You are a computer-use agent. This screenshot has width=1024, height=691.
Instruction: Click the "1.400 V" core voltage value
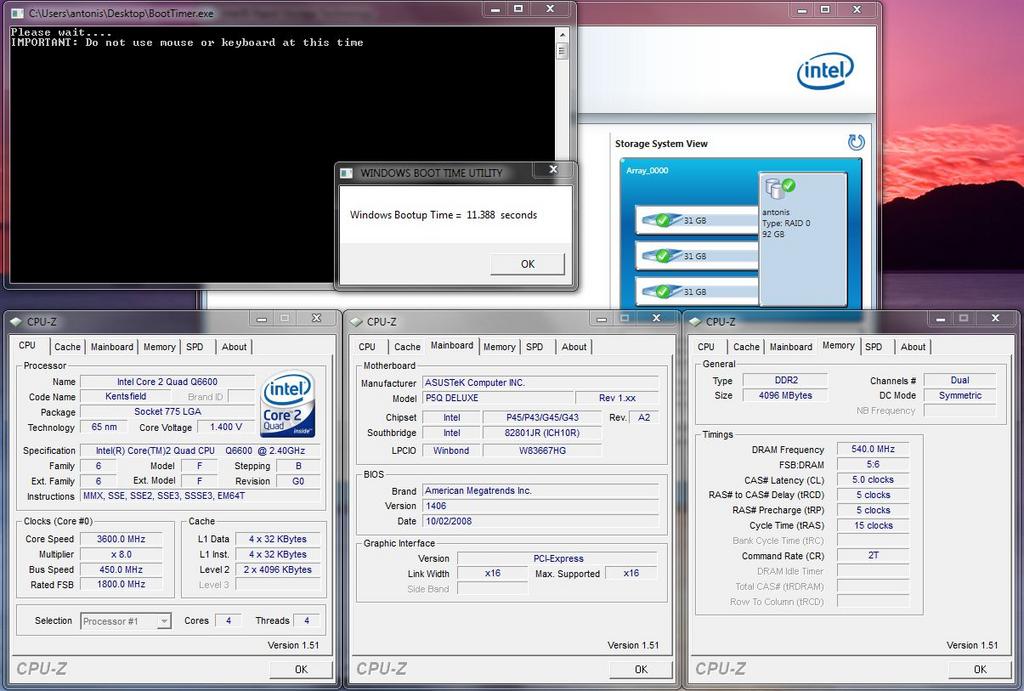pyautogui.click(x=226, y=426)
